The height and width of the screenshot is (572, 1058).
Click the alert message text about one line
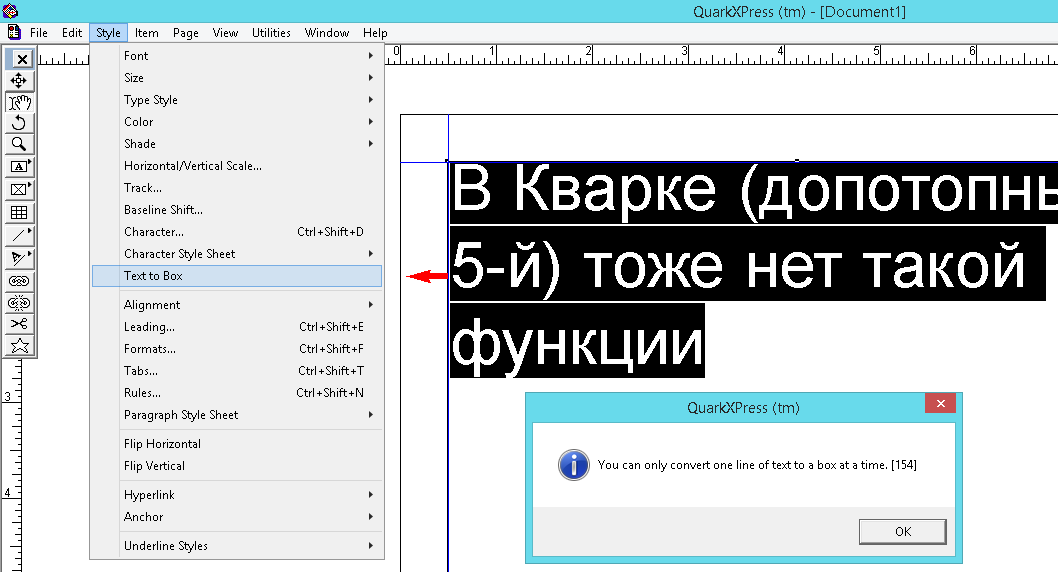(x=757, y=465)
